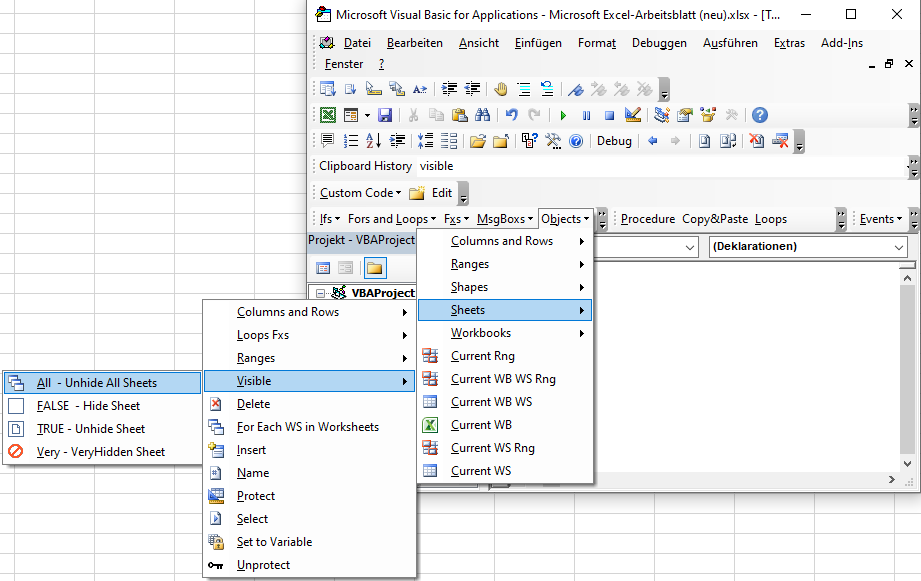921x581 pixels.
Task: Choose 'For Each WS in Worksheets' entry
Action: point(310,427)
